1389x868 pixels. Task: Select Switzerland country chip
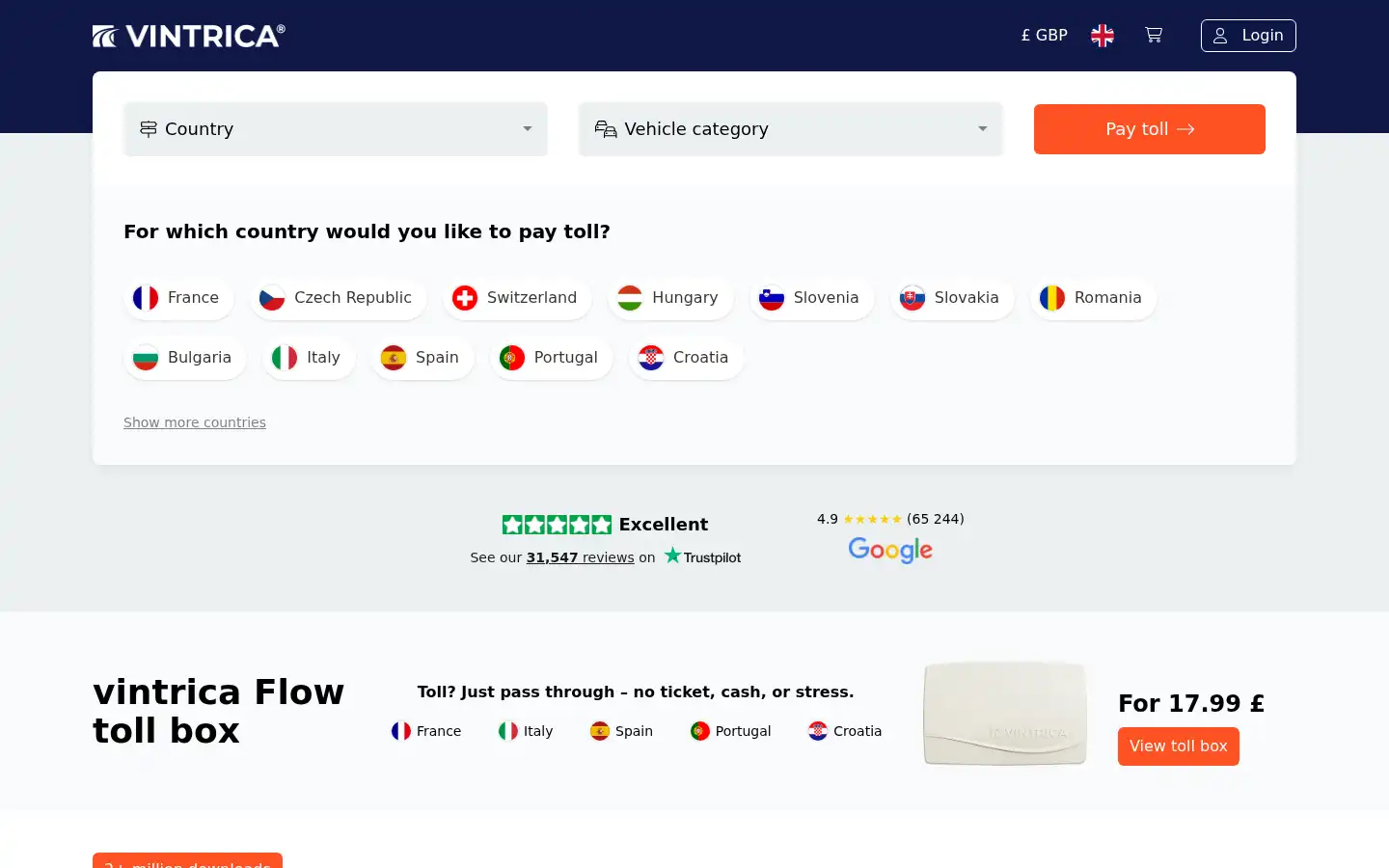(x=517, y=298)
